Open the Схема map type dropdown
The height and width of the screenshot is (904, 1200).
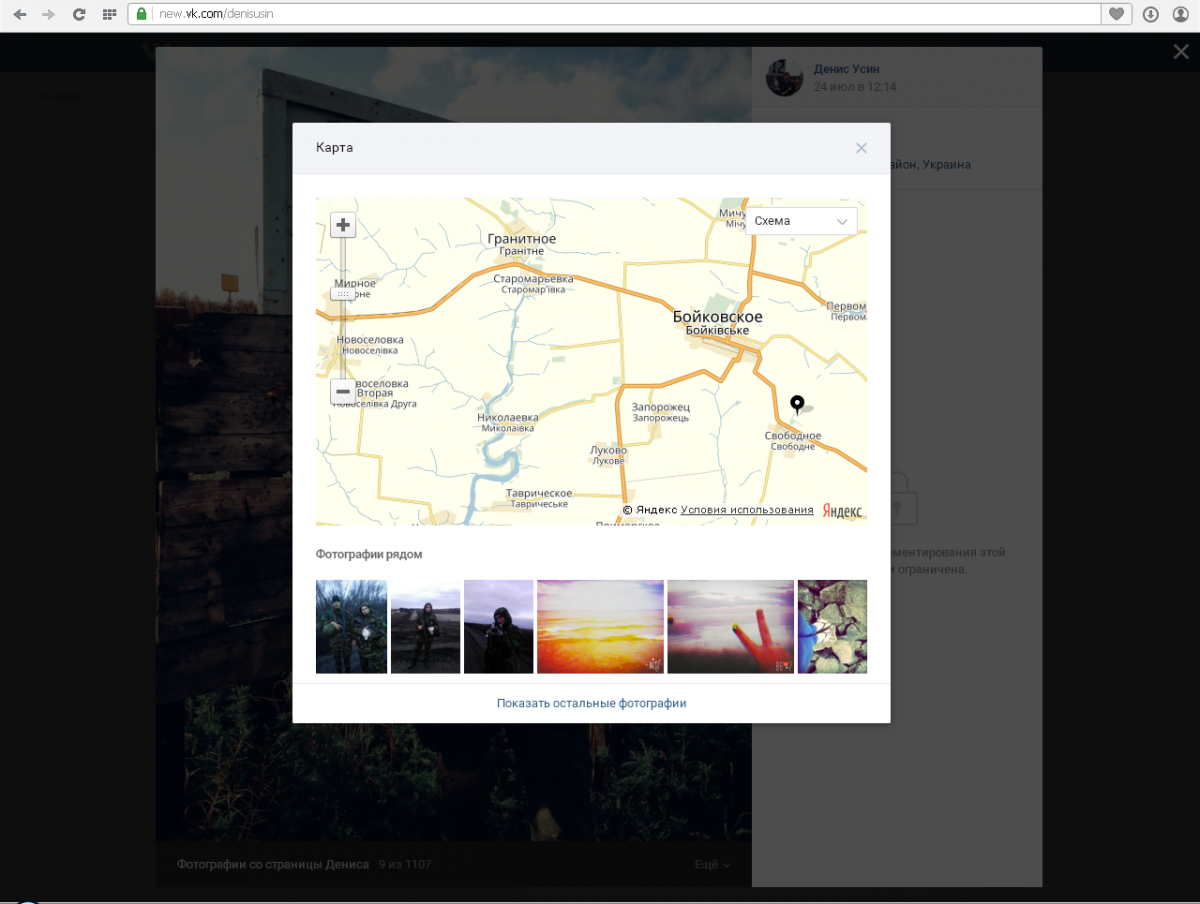point(802,221)
